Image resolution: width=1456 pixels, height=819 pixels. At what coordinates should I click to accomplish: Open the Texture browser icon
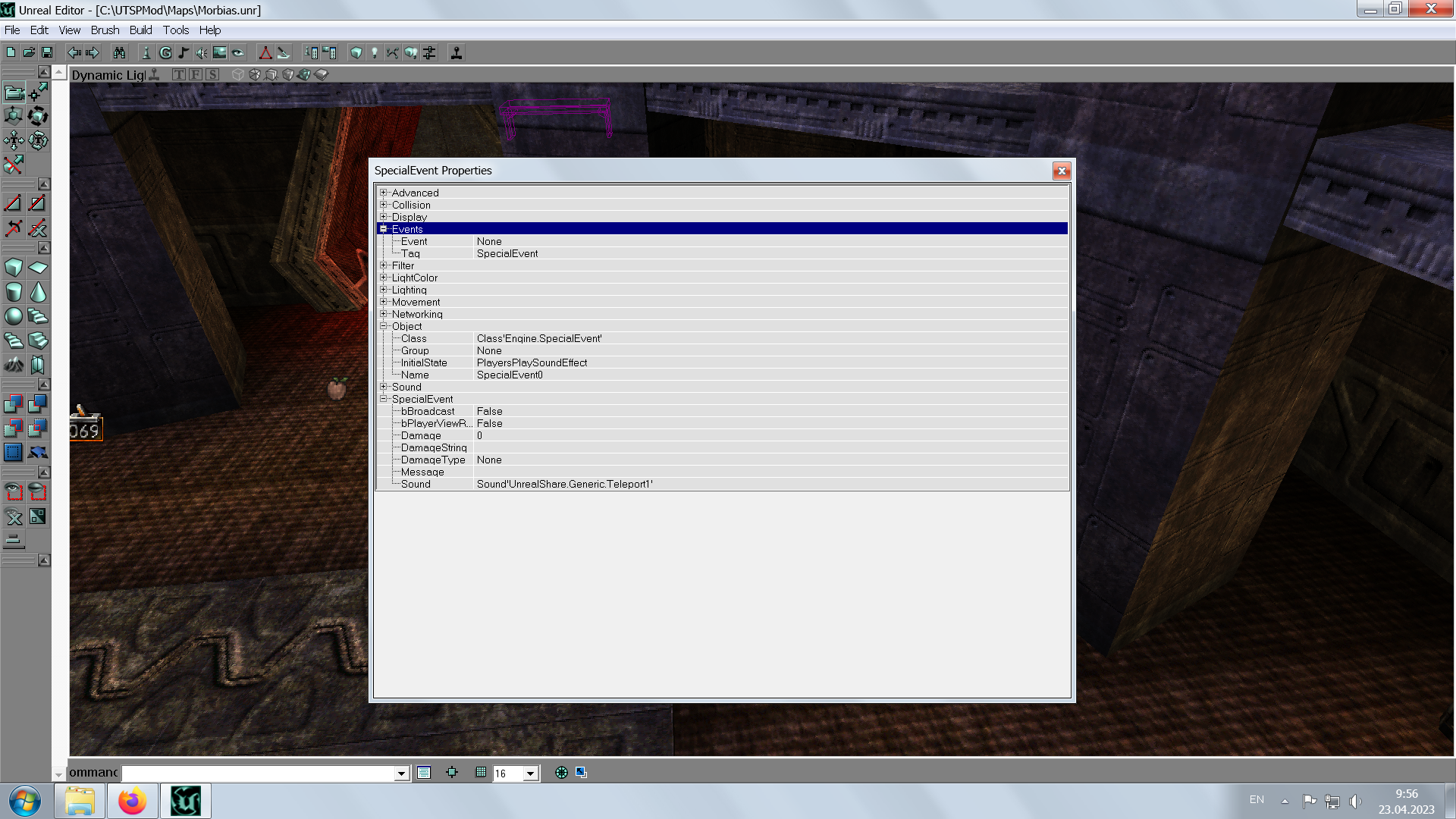point(220,53)
